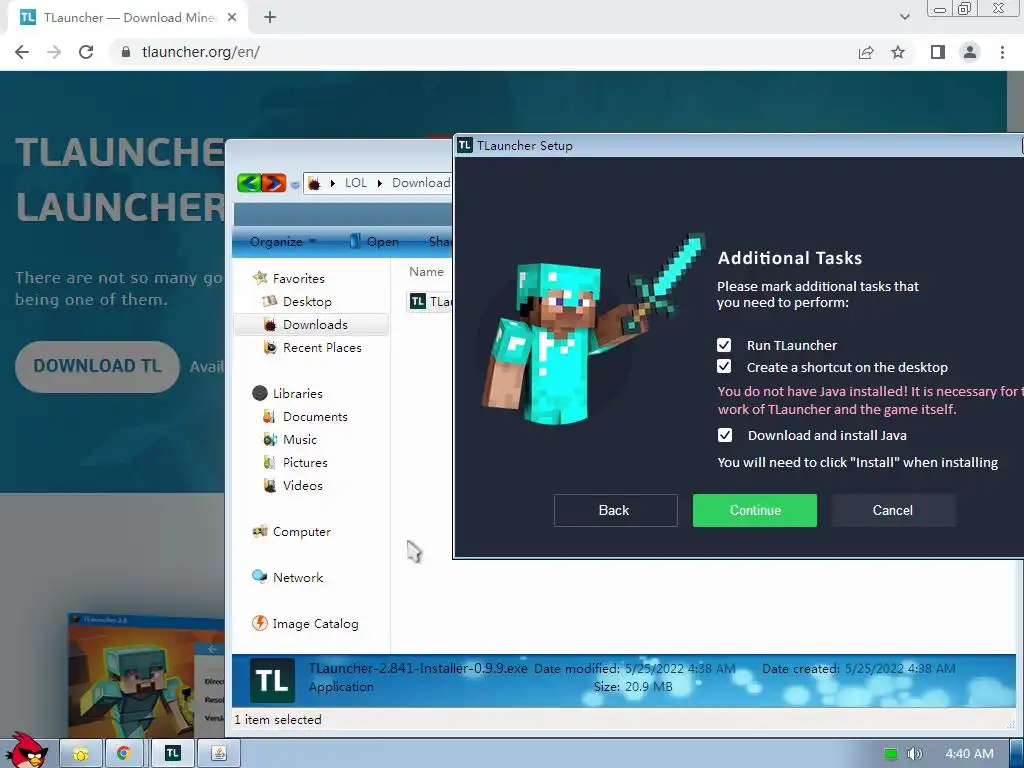This screenshot has width=1024, height=768.
Task: Open Chrome tab search chevron
Action: (904, 18)
